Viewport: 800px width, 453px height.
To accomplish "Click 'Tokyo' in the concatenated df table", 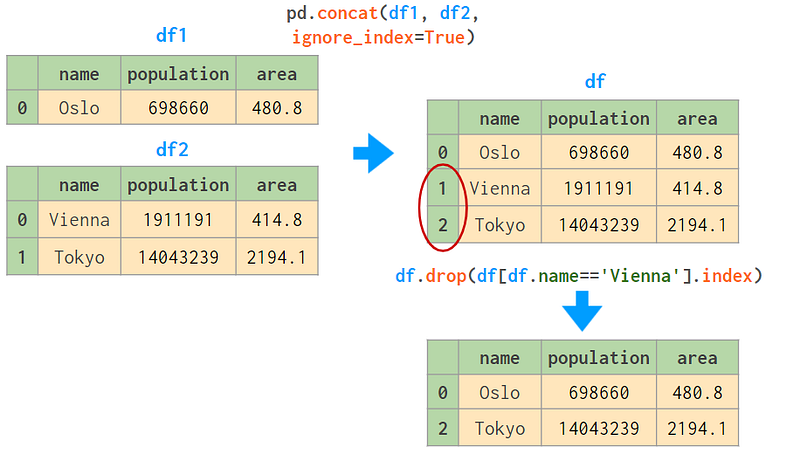I will (x=499, y=224).
